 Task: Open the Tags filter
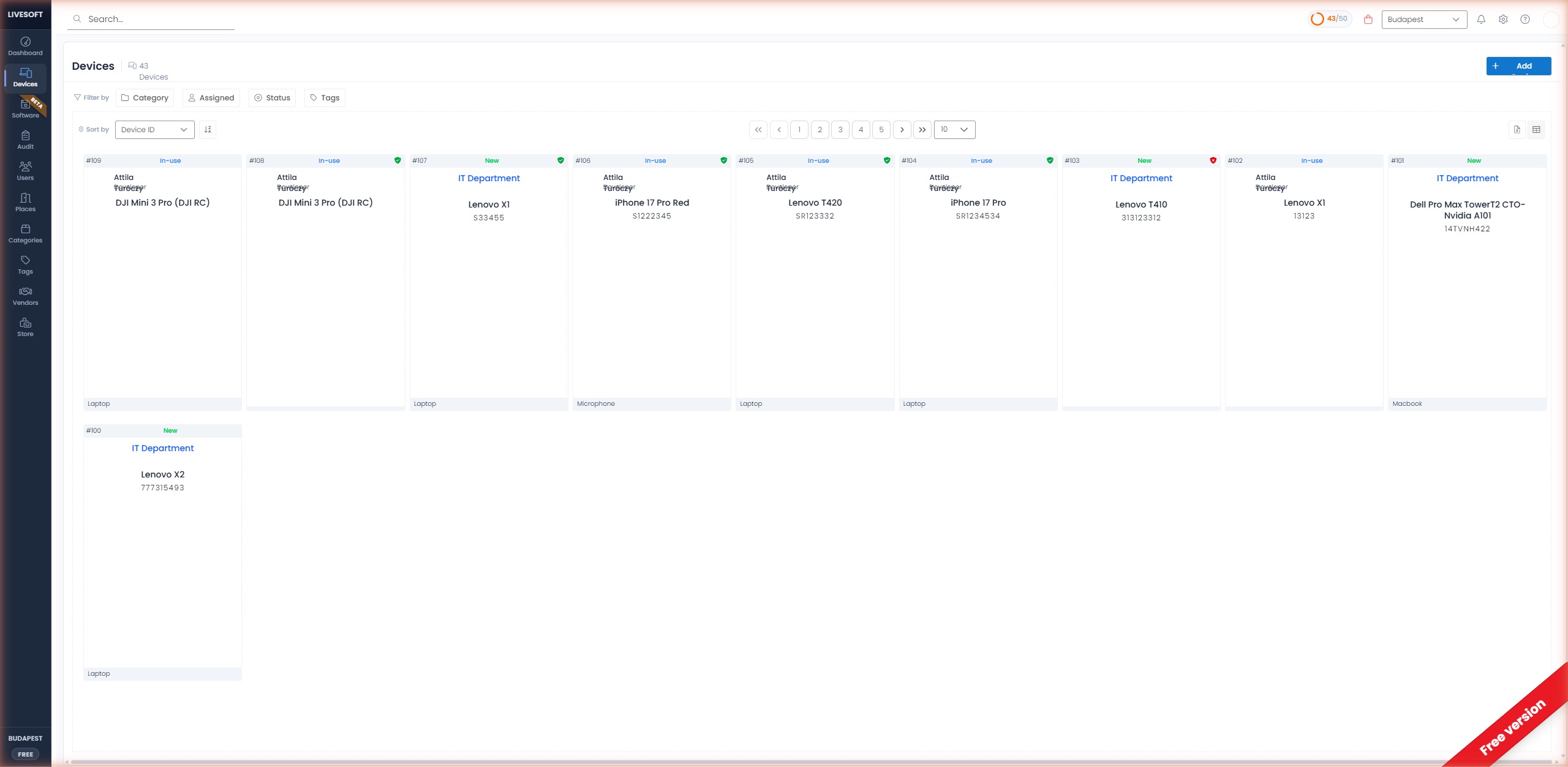point(325,97)
